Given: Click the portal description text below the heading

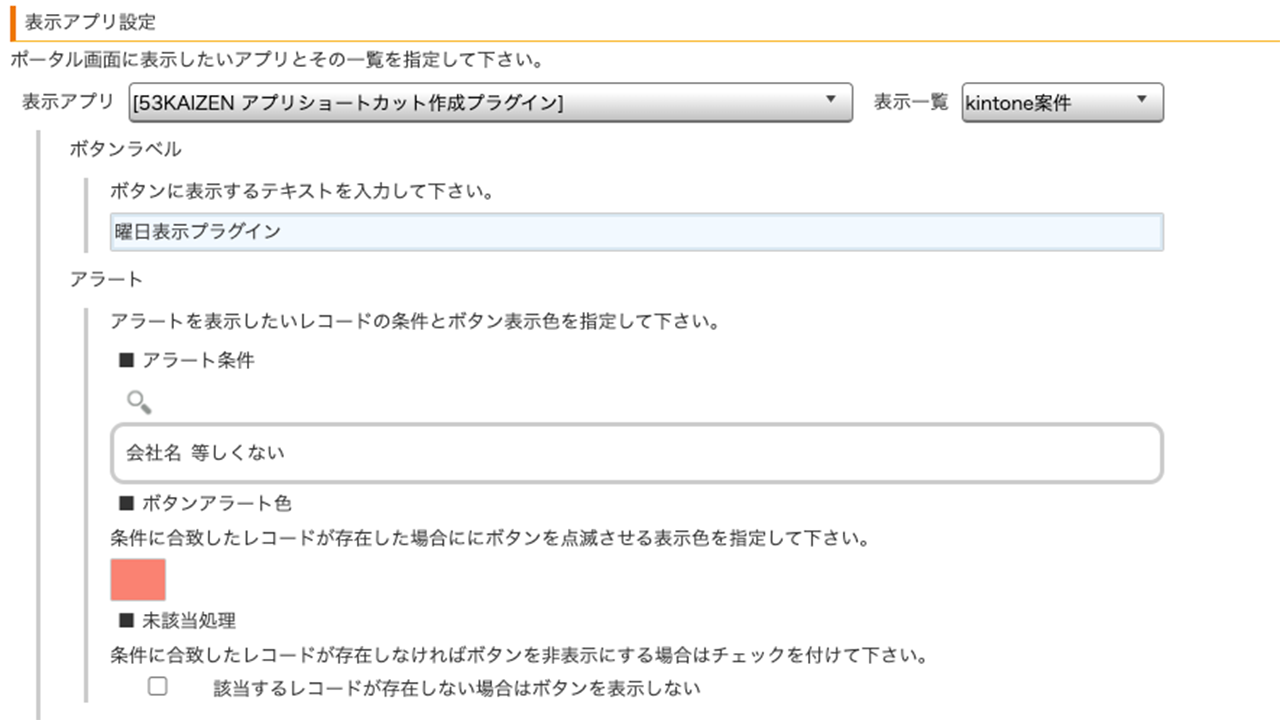Looking at the screenshot, I should (276, 60).
